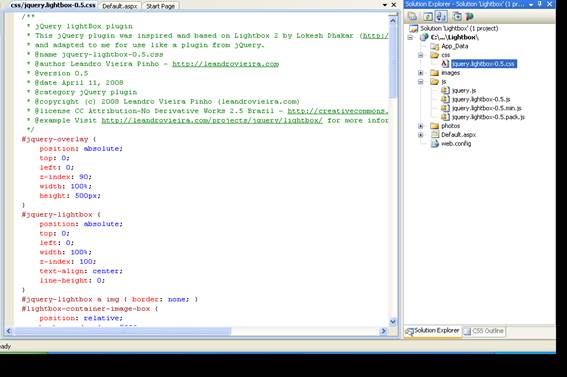Image resolution: width=567 pixels, height=377 pixels.
Task: Open leandrovieira.com/projects/jquery/lightbox link
Action: [x=212, y=120]
